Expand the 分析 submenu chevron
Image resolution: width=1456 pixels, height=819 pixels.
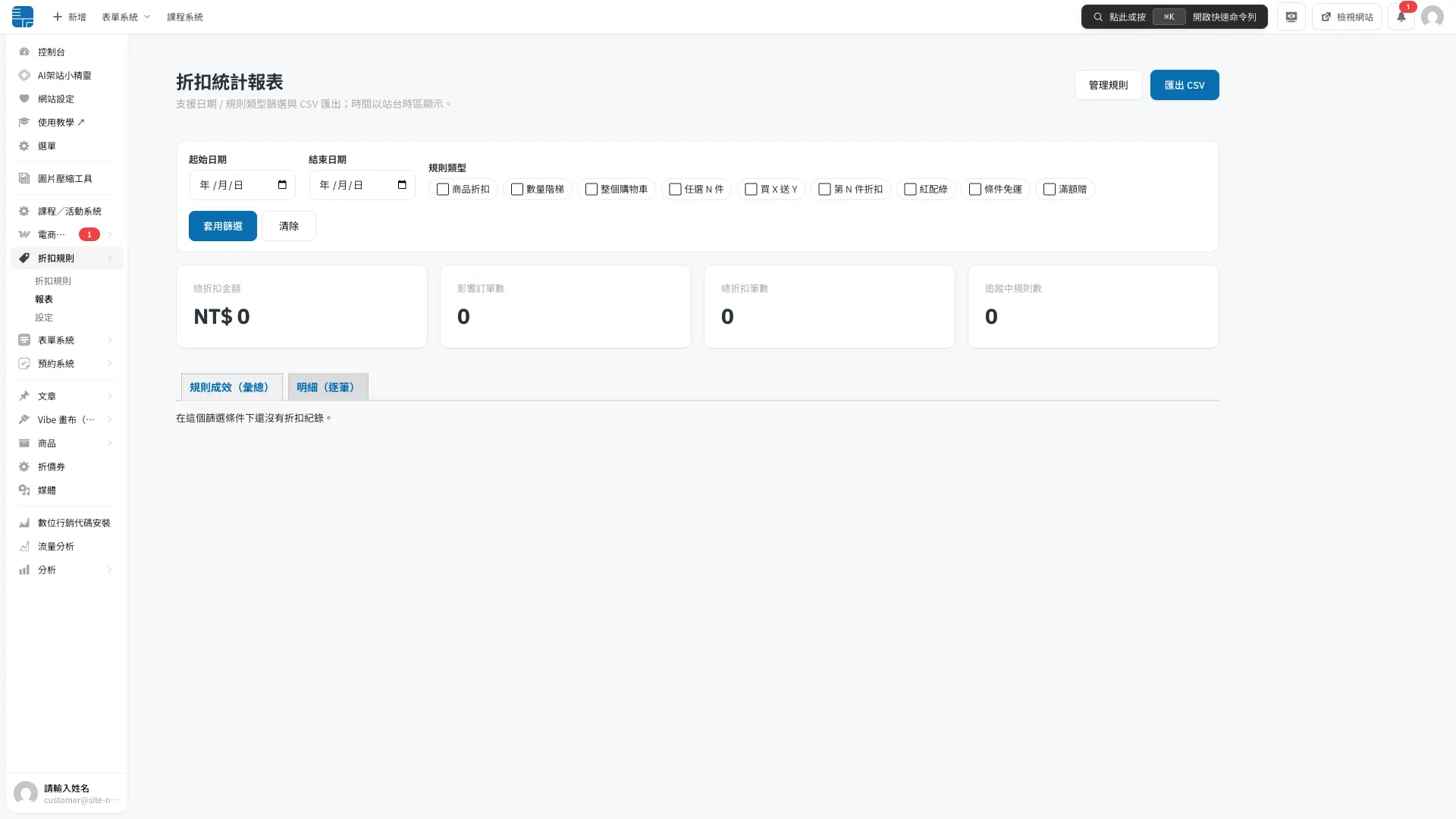(109, 570)
